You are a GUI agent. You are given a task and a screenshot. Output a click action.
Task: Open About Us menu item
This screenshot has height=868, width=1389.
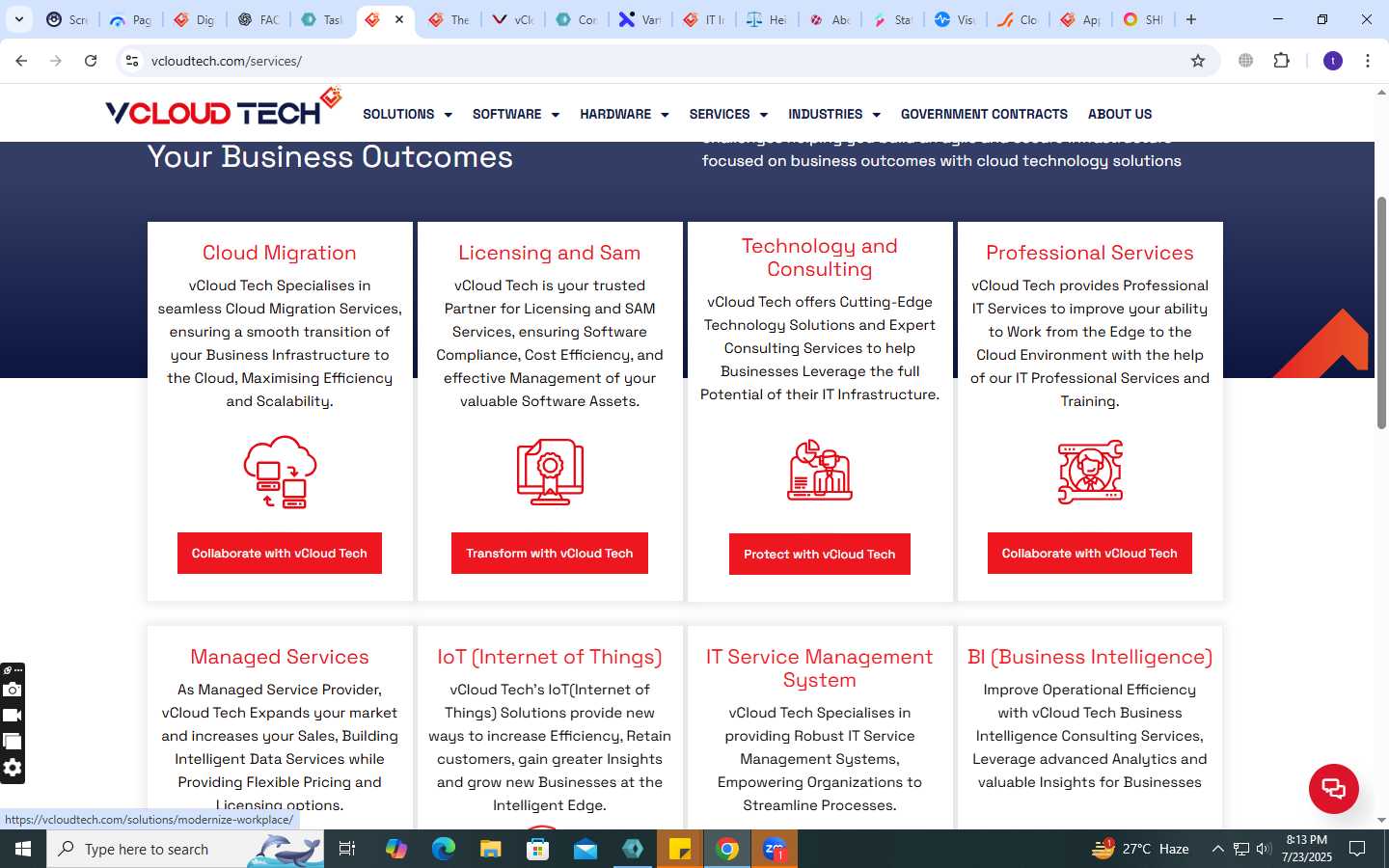1120,114
